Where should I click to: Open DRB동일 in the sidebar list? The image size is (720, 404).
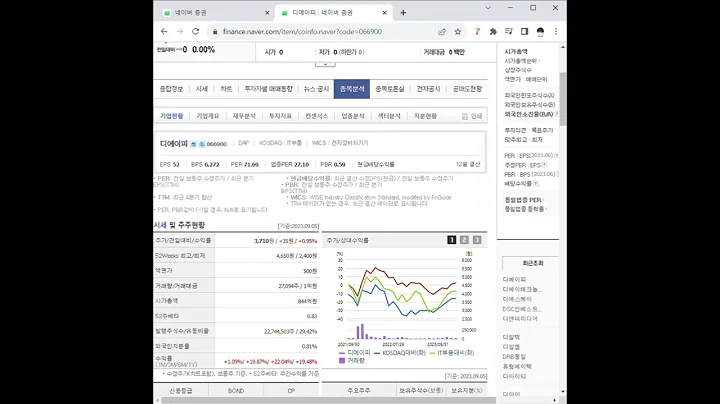click(514, 357)
